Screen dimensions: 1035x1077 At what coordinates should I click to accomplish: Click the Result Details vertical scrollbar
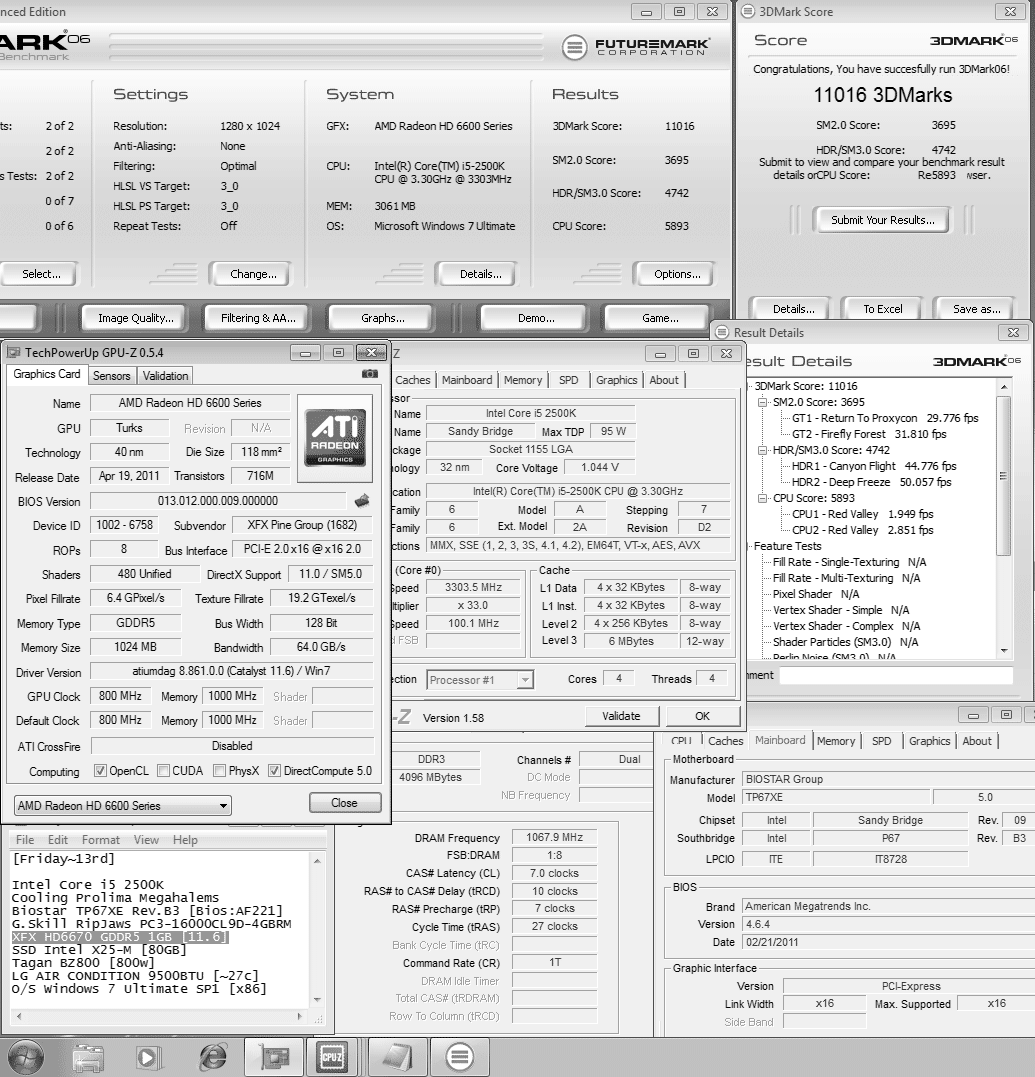coord(1004,519)
